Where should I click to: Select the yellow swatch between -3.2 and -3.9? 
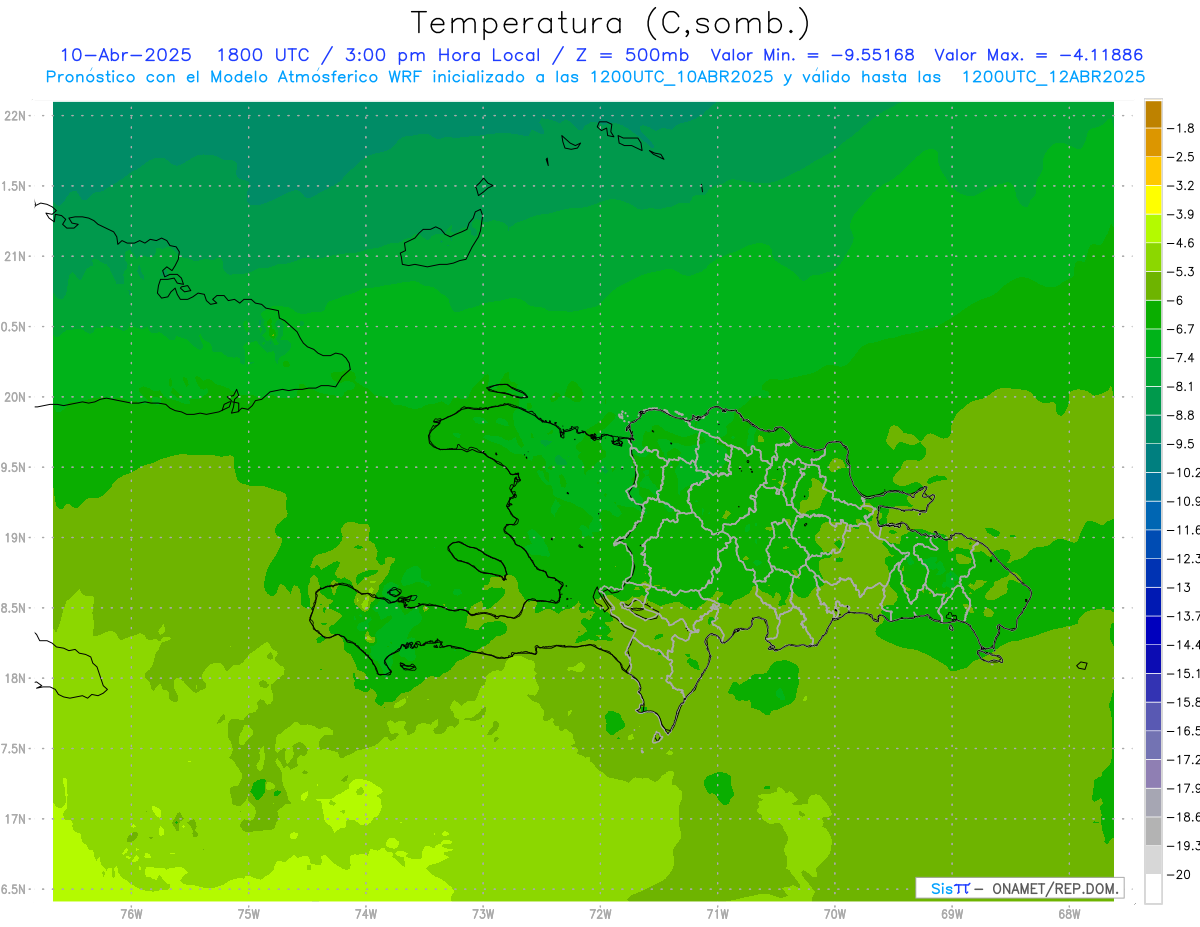[x=1153, y=200]
